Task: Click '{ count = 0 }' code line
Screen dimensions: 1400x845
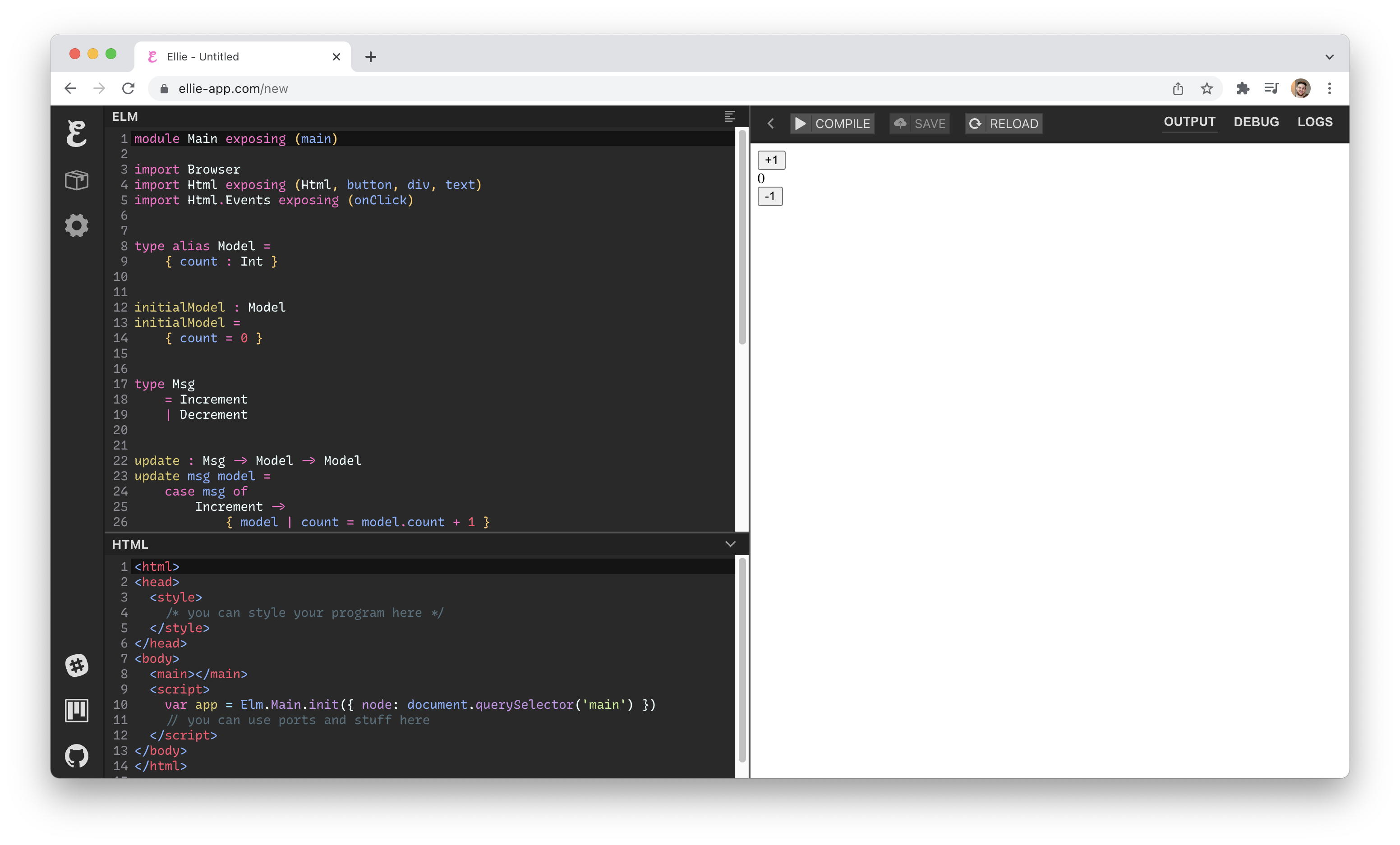Action: [x=214, y=338]
